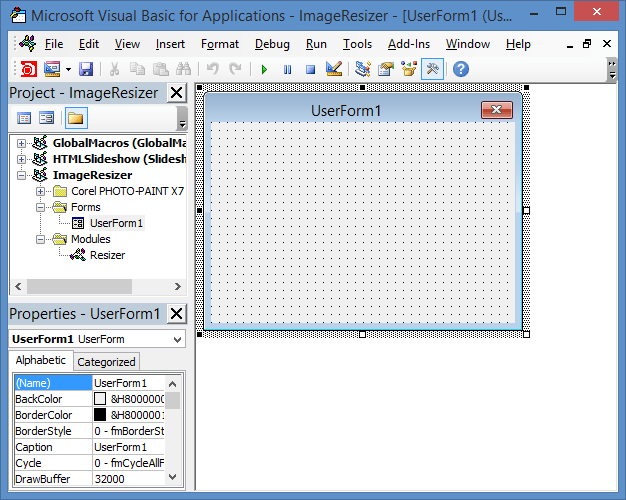Click the Undo toolbar icon
Viewport: 626px width, 500px height.
pyautogui.click(x=213, y=69)
